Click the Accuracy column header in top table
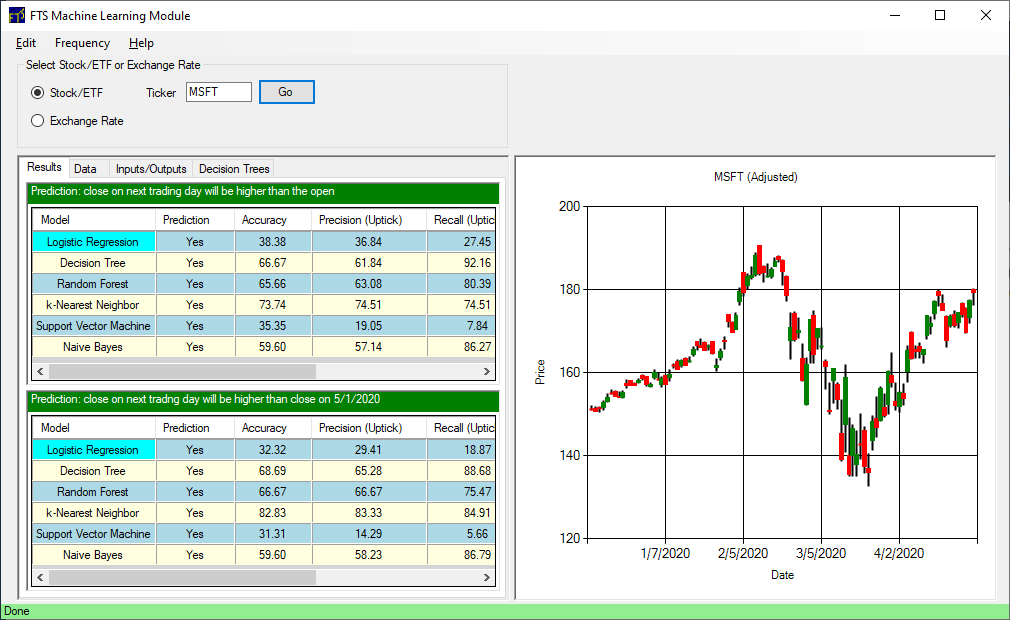This screenshot has width=1010, height=620. [264, 220]
